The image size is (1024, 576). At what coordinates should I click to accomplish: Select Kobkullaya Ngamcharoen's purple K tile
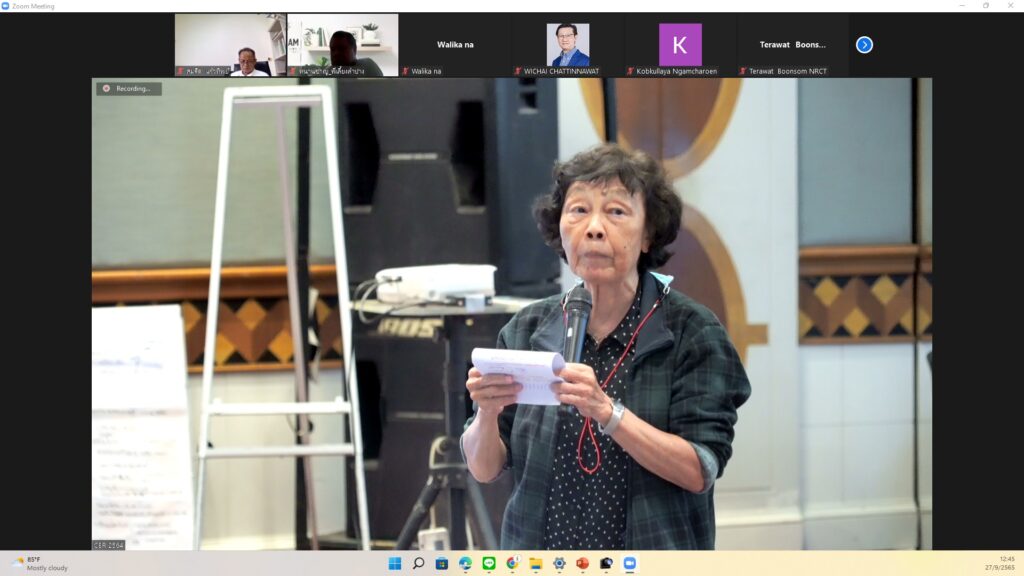tap(680, 45)
